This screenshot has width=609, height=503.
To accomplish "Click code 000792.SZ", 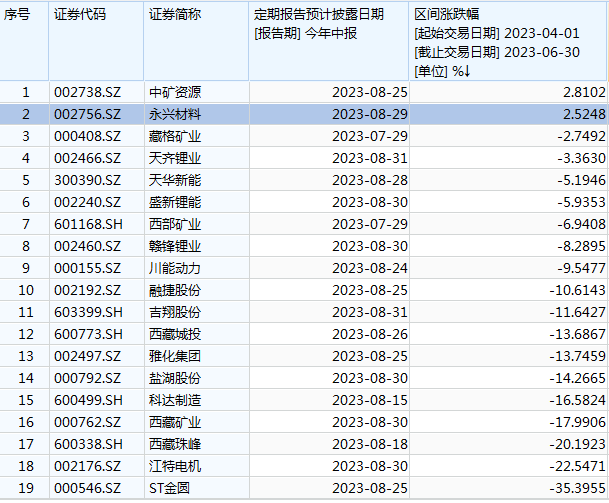I will tap(88, 378).
